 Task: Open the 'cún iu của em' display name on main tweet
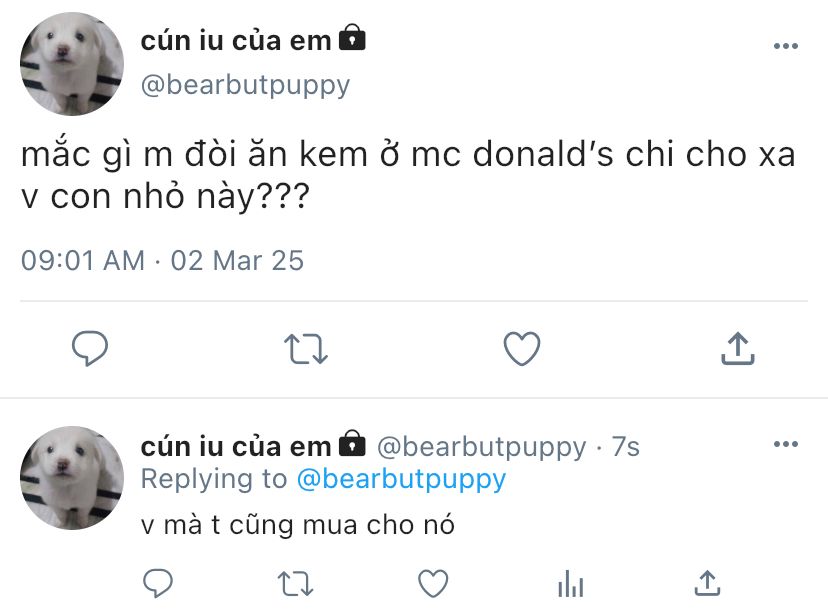(x=236, y=41)
